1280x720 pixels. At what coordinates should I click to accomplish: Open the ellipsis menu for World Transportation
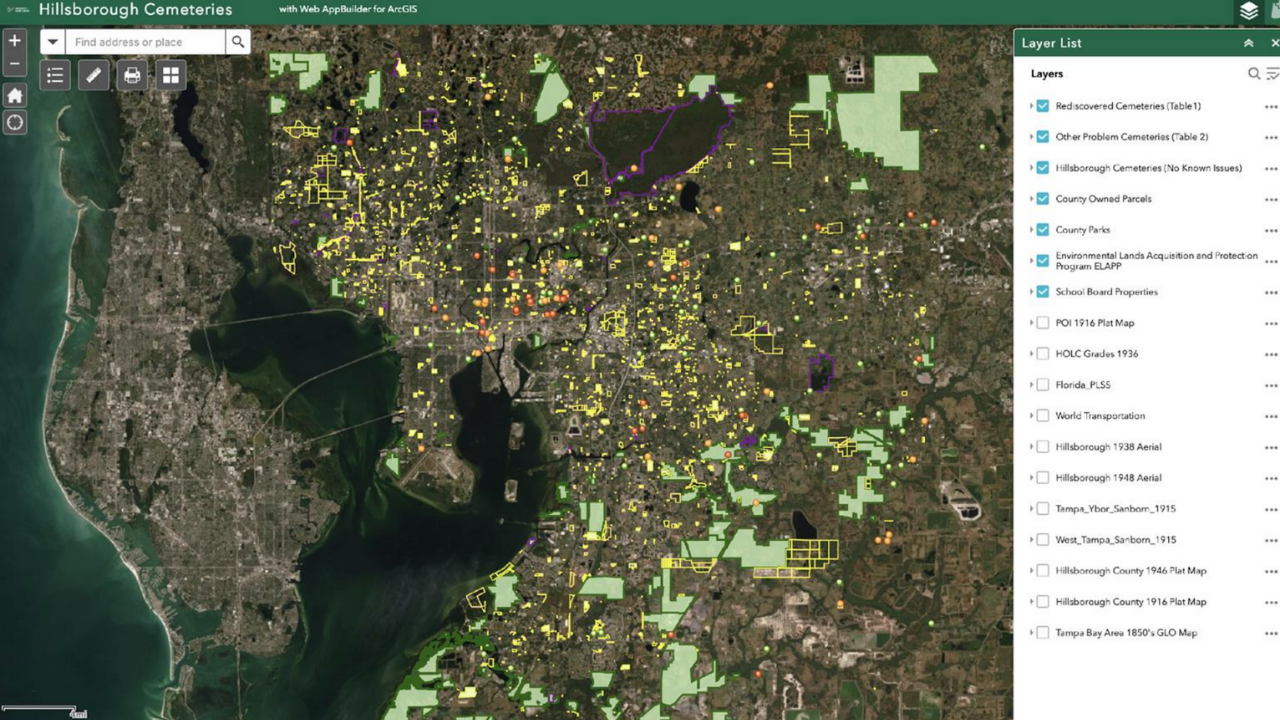pyautogui.click(x=1271, y=415)
